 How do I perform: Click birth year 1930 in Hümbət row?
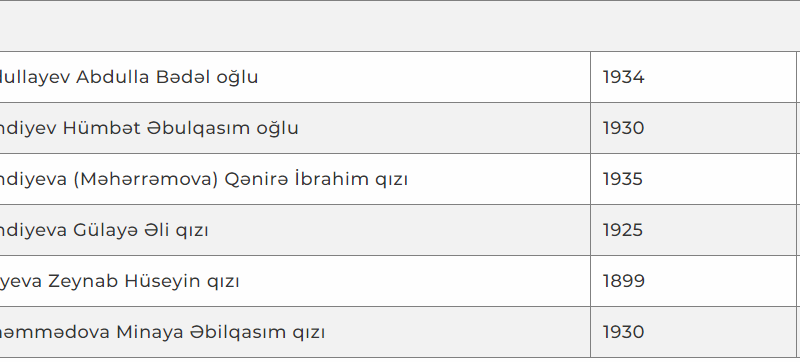[694, 128]
